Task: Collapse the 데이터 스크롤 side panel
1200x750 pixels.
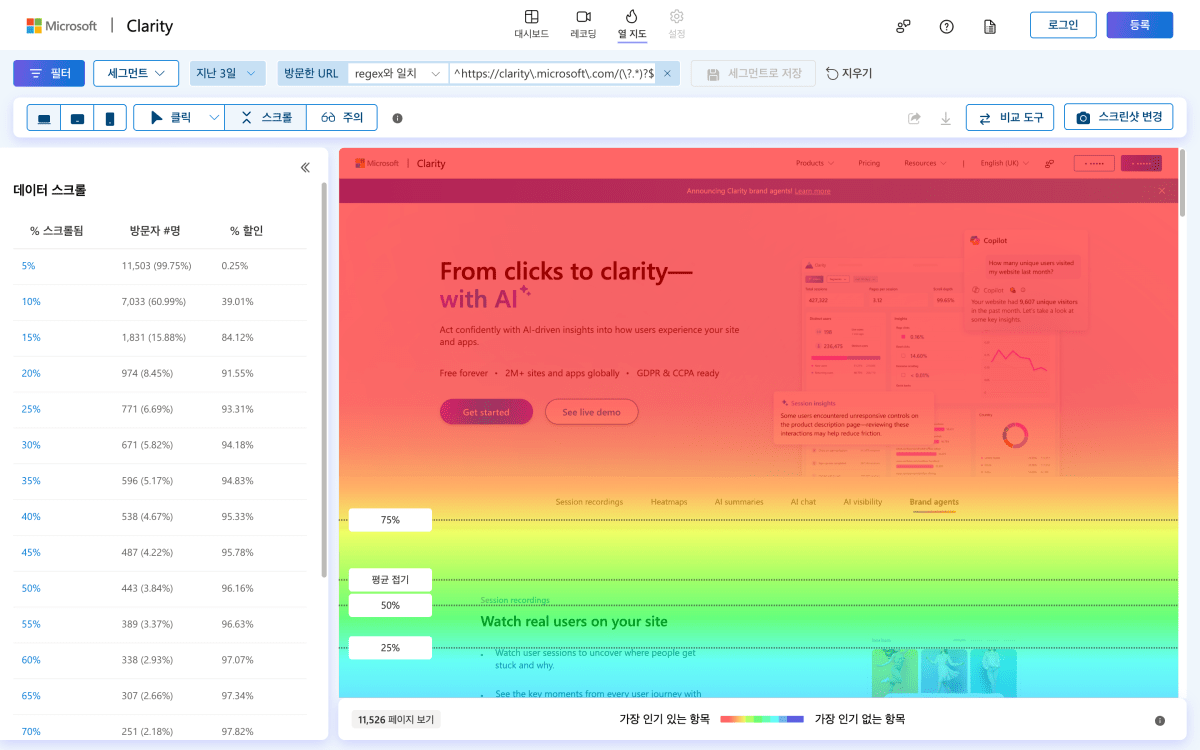Action: 305,167
